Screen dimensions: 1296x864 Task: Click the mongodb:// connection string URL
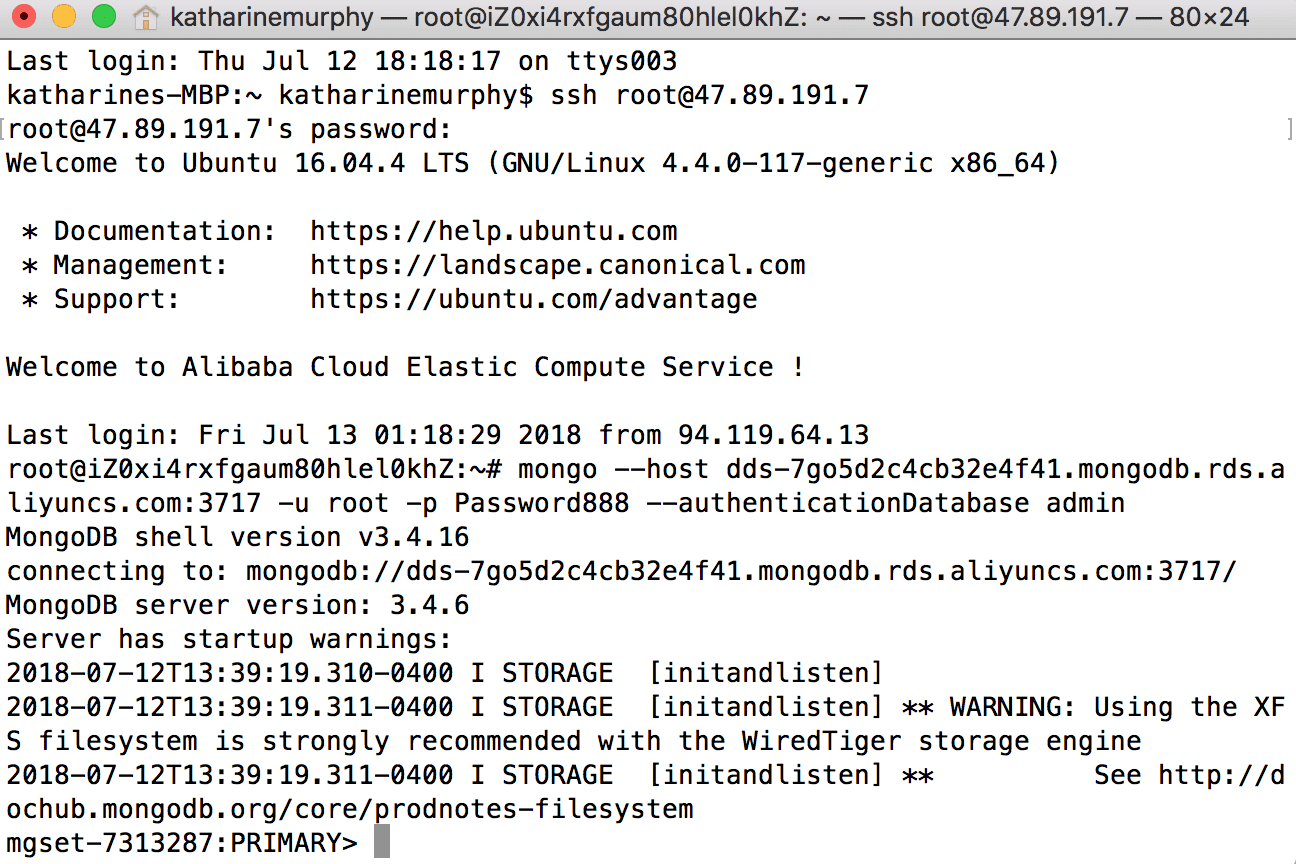pyautogui.click(x=741, y=571)
